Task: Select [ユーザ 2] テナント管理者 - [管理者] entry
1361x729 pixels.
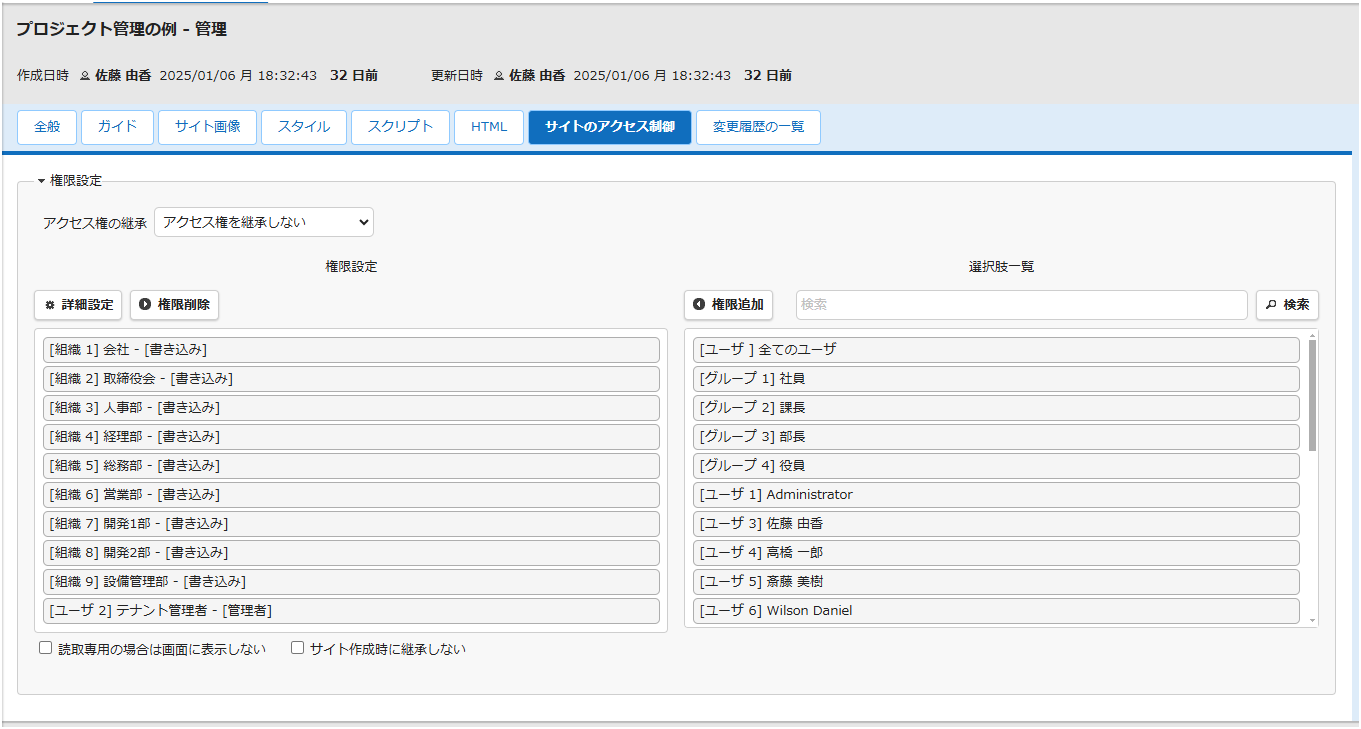Action: 351,610
